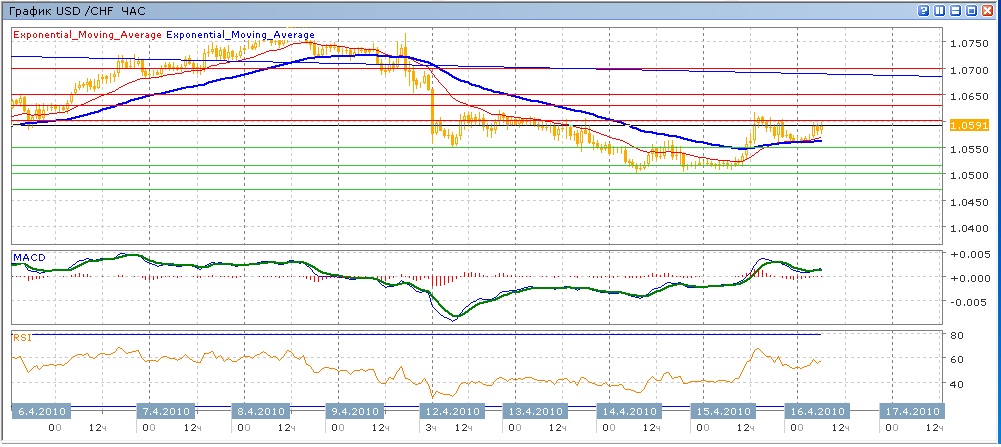Open help with the question mark icon
This screenshot has width=1001, height=447.
click(x=924, y=10)
